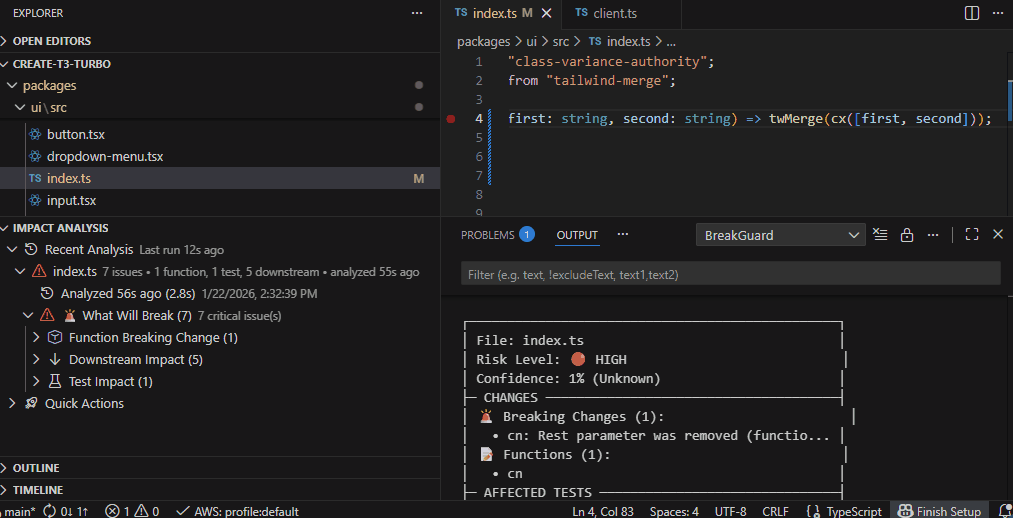This screenshot has height=518, width=1013.
Task: Click warning triangle beside What Will Break
Action: click(x=47, y=315)
